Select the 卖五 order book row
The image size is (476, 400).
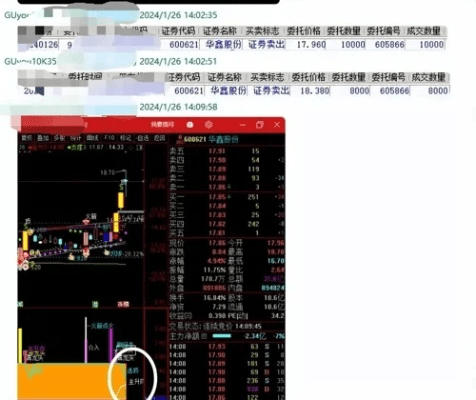227,151
